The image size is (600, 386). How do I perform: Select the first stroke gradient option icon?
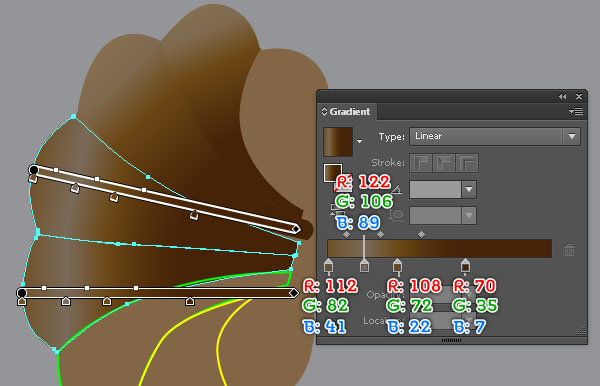pos(421,163)
